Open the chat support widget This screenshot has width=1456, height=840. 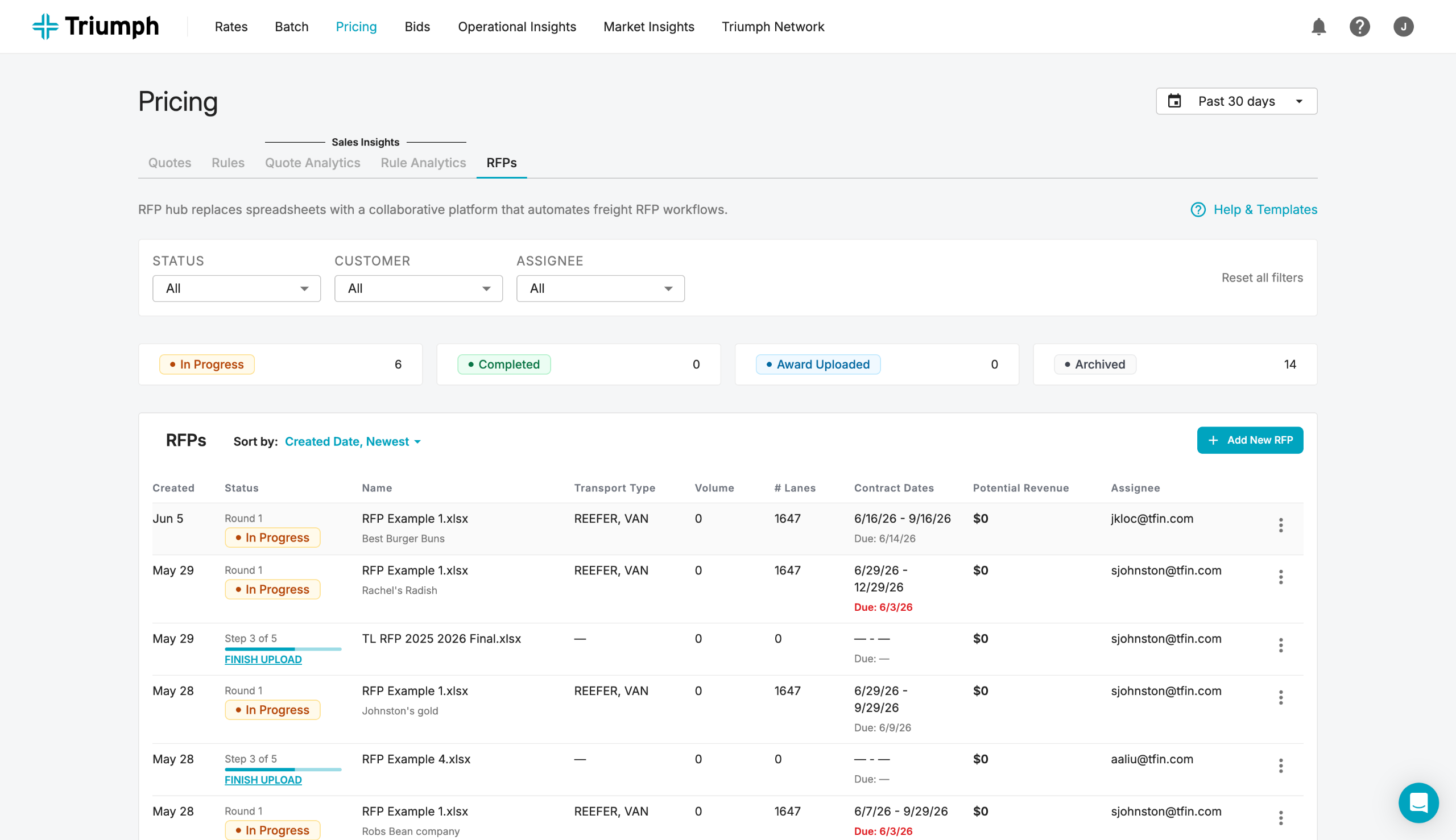tap(1418, 802)
